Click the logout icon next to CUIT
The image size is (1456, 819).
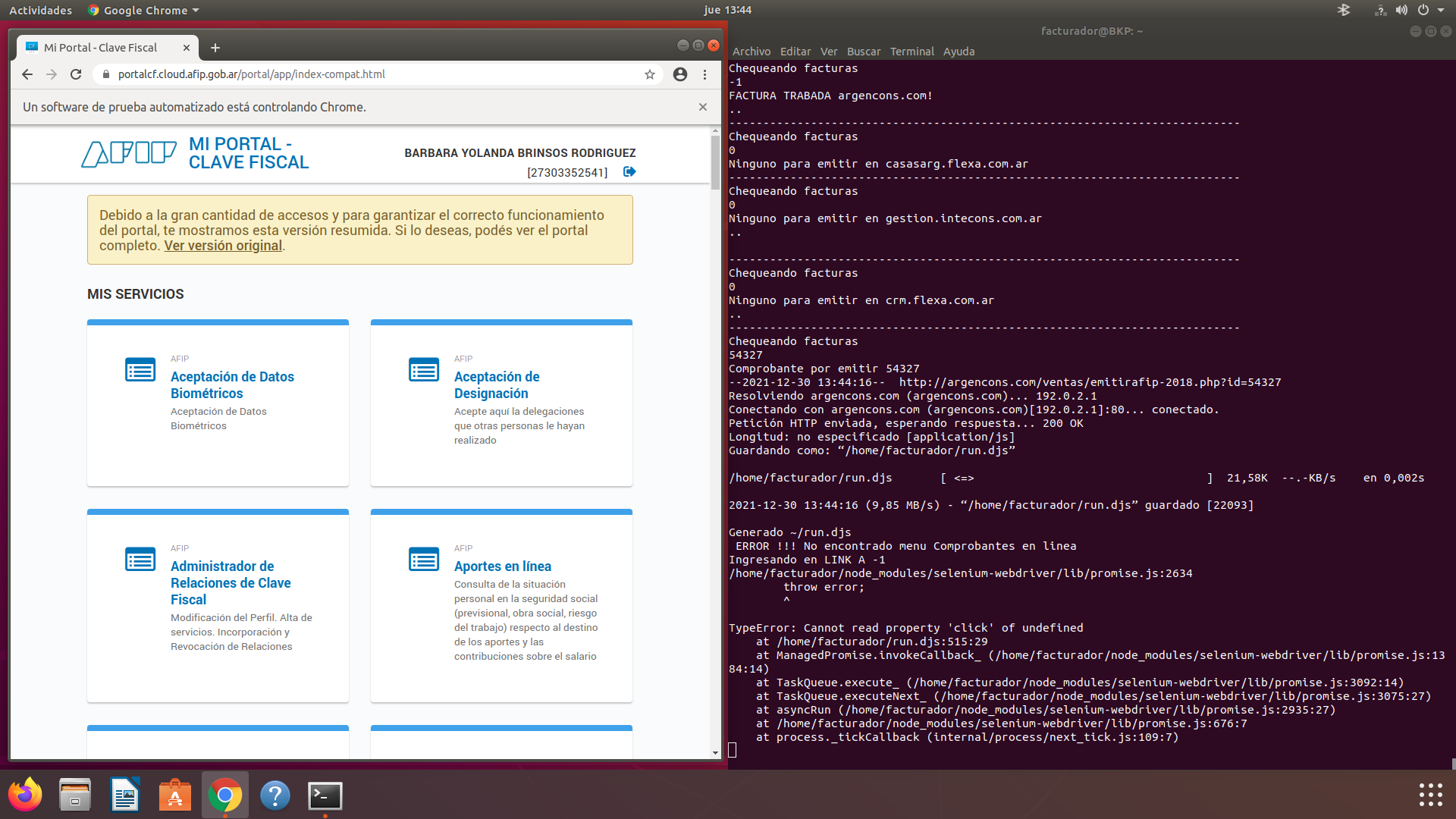(629, 172)
